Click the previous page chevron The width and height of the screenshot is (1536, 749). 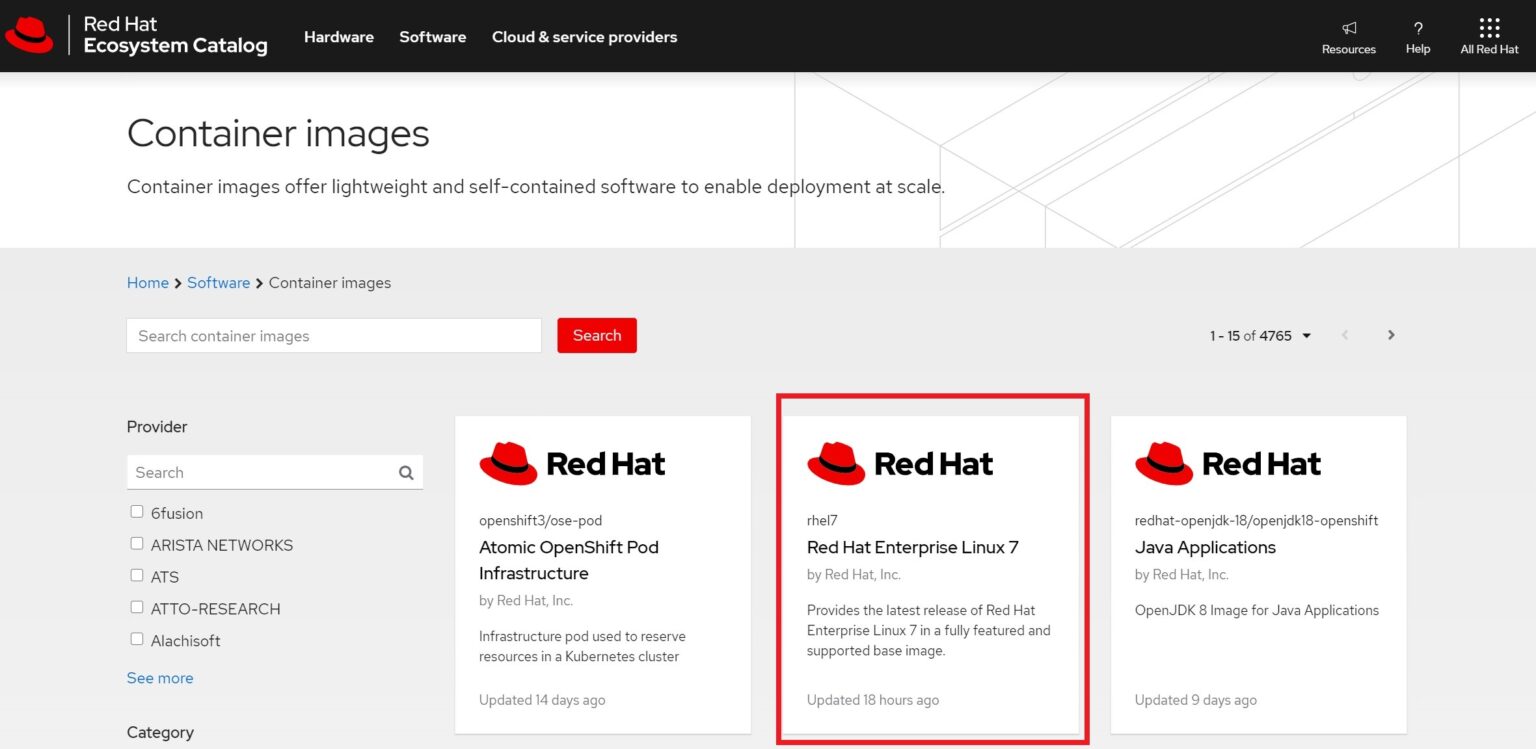click(1345, 335)
